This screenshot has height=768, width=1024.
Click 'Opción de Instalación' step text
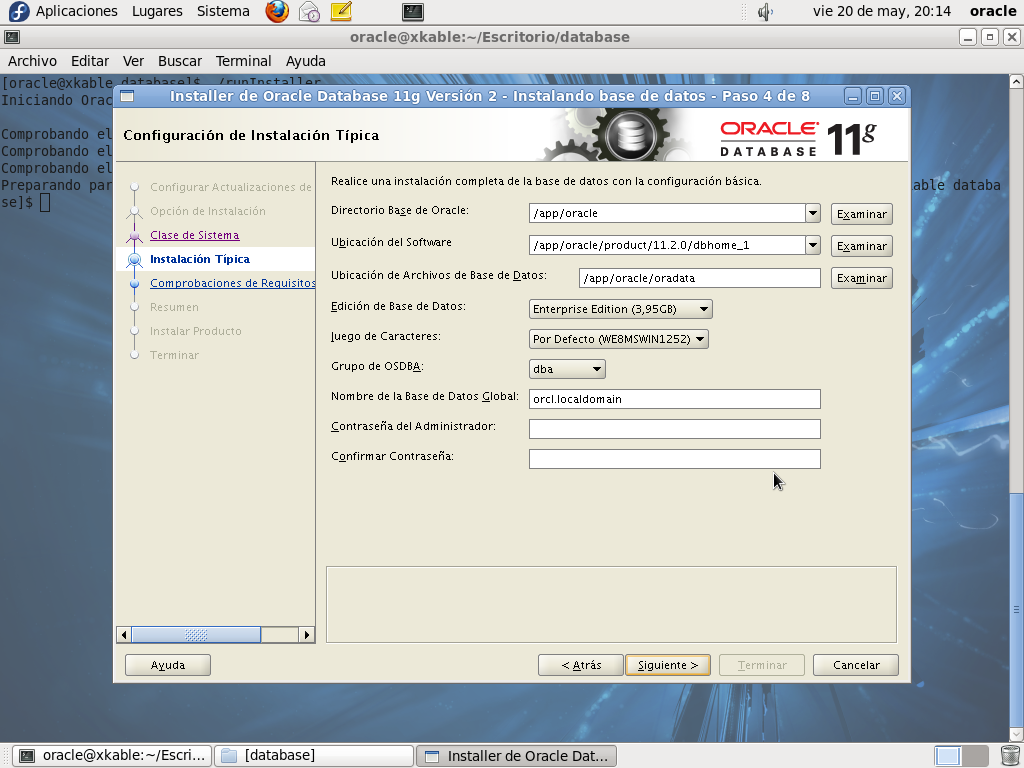click(208, 211)
